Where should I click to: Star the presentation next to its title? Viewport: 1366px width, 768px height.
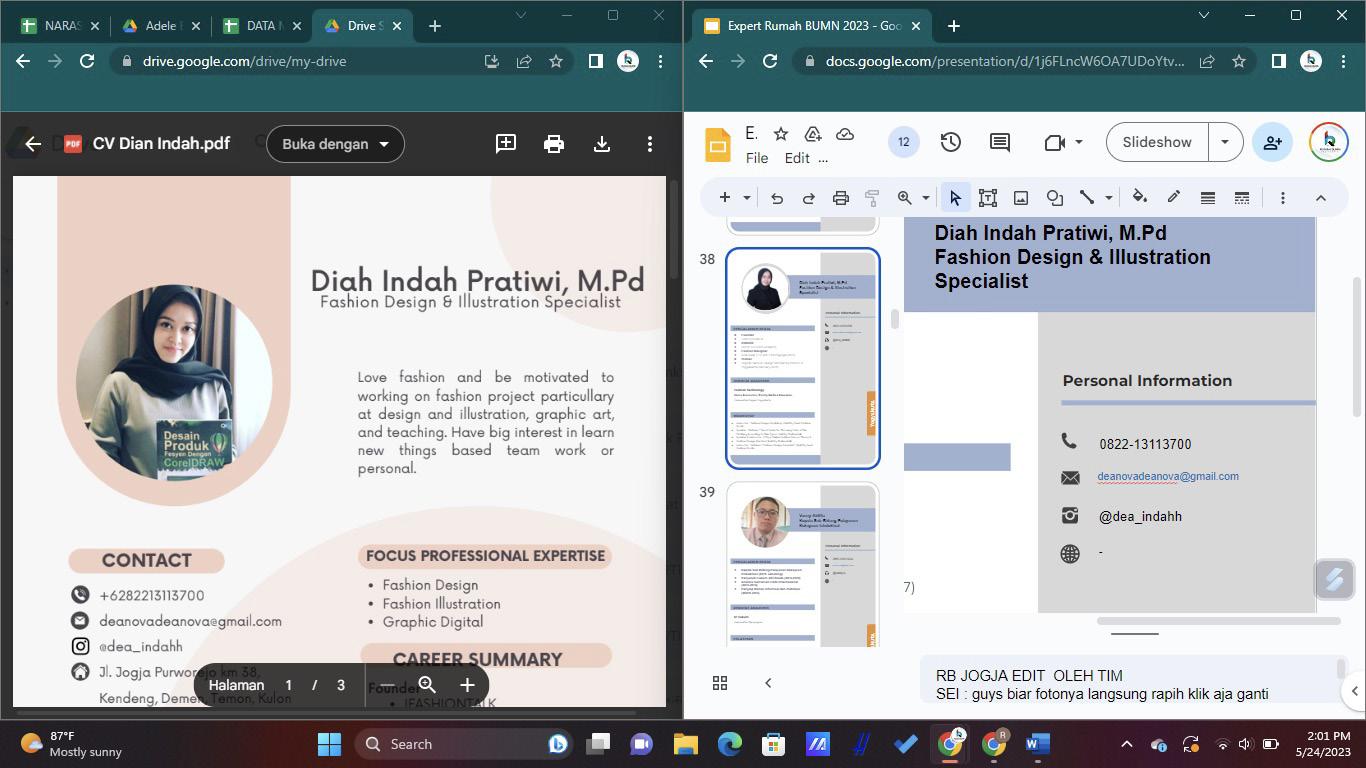pyautogui.click(x=781, y=134)
